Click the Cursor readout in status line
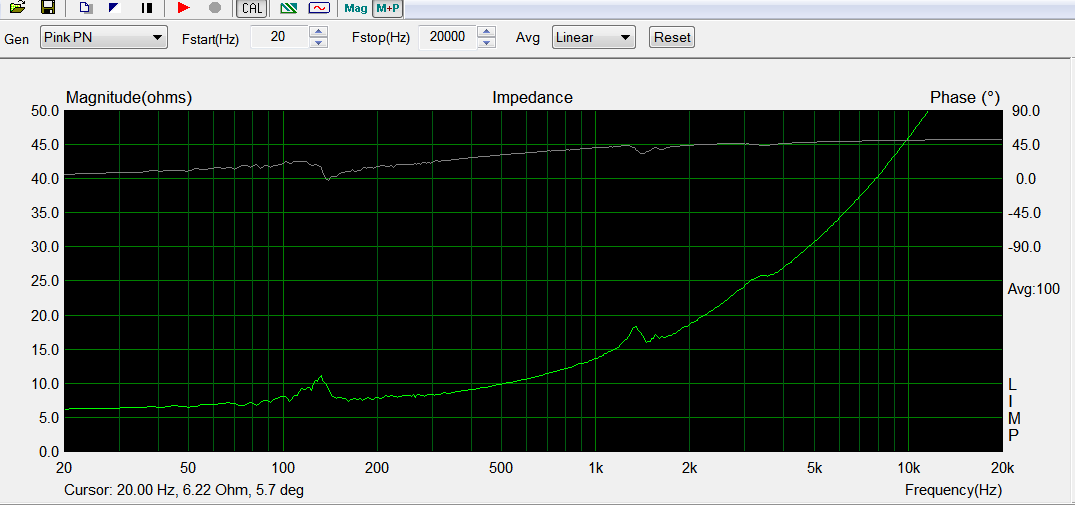Screen dimensions: 1075x506 184,490
